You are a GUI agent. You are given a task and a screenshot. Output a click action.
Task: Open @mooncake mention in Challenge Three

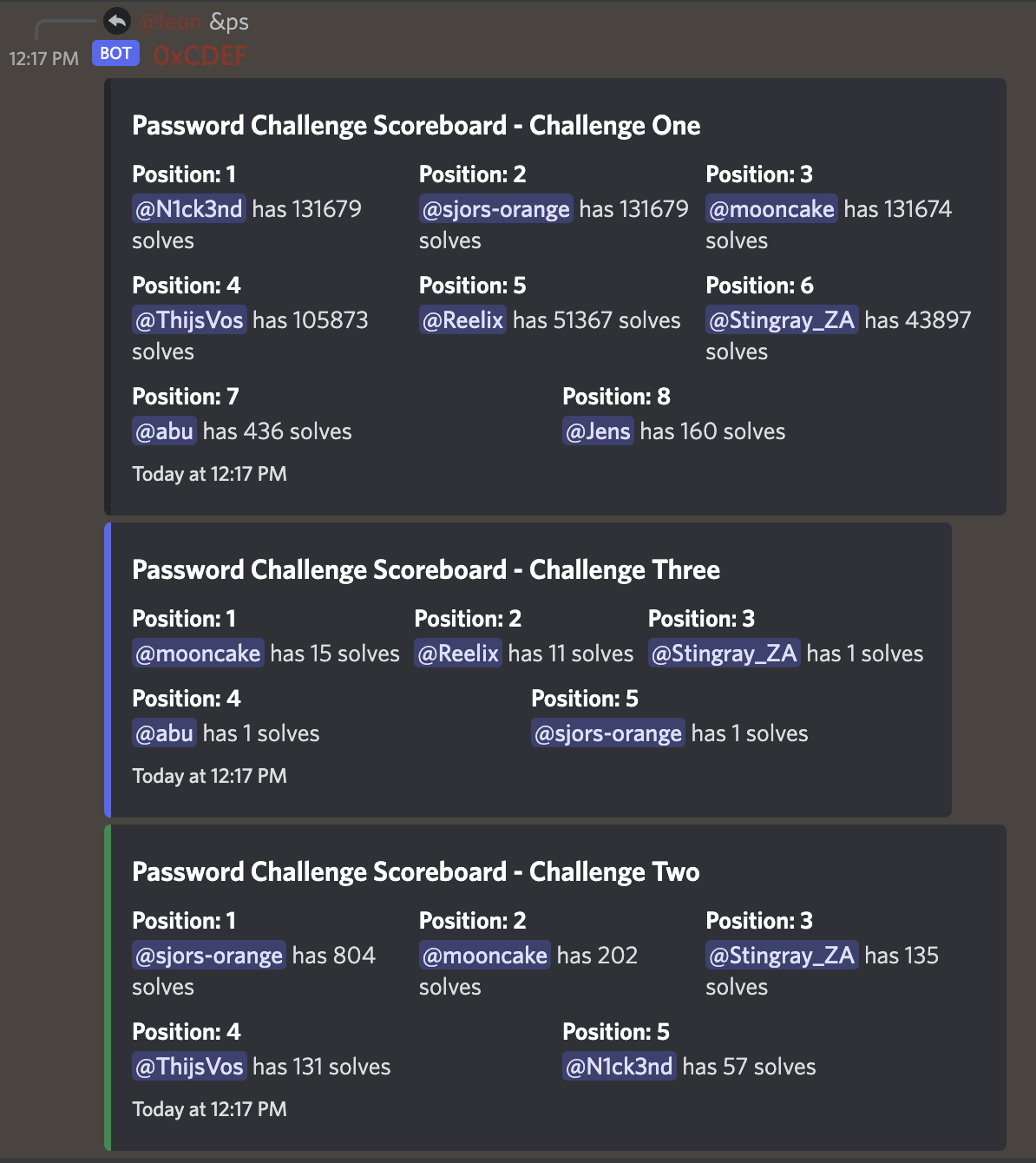[198, 654]
